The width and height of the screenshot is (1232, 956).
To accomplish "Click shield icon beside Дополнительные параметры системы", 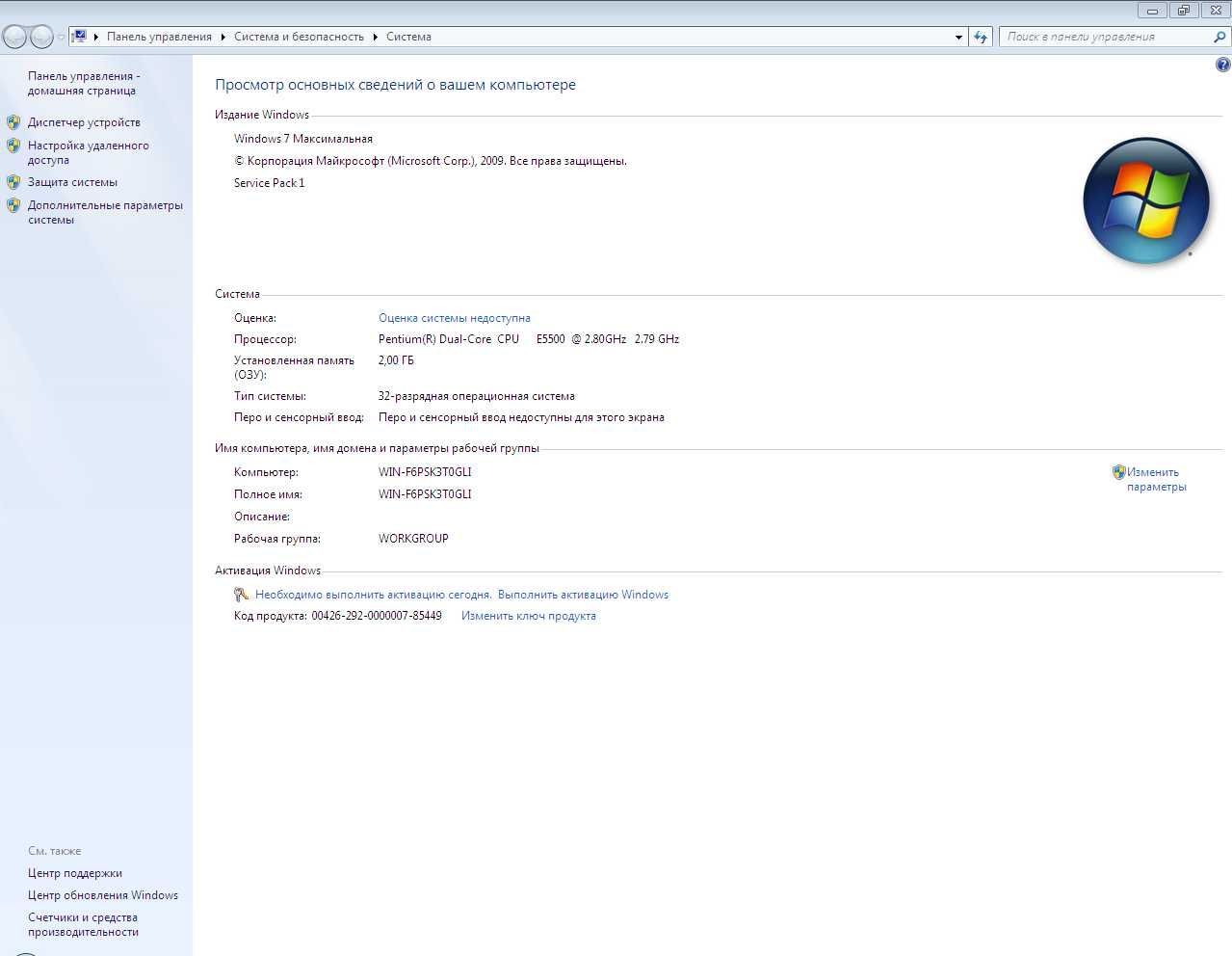I will tap(13, 205).
